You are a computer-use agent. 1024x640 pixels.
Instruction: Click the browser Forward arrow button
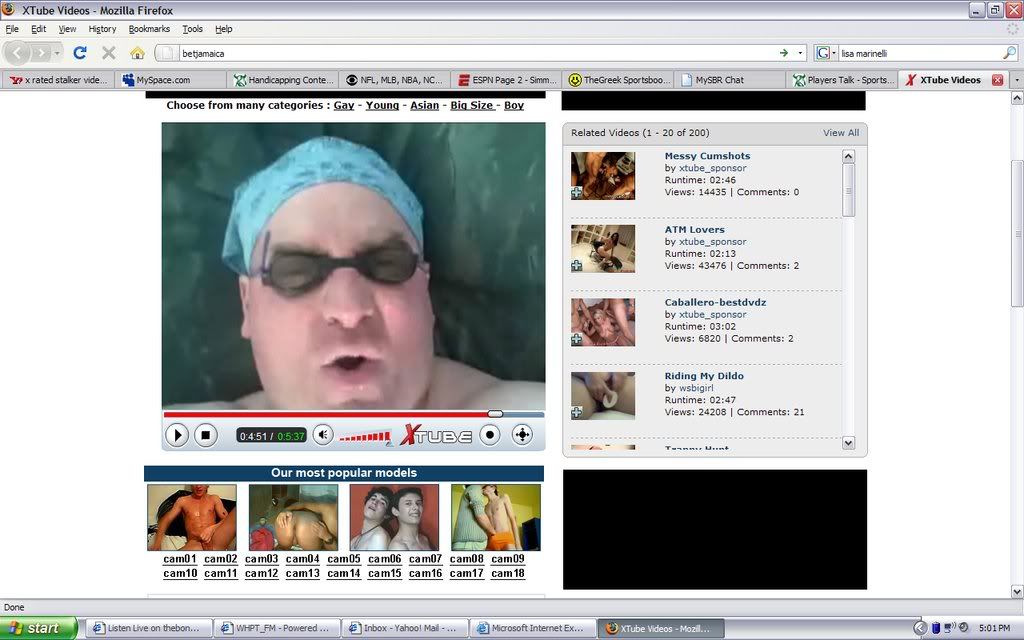[41, 53]
